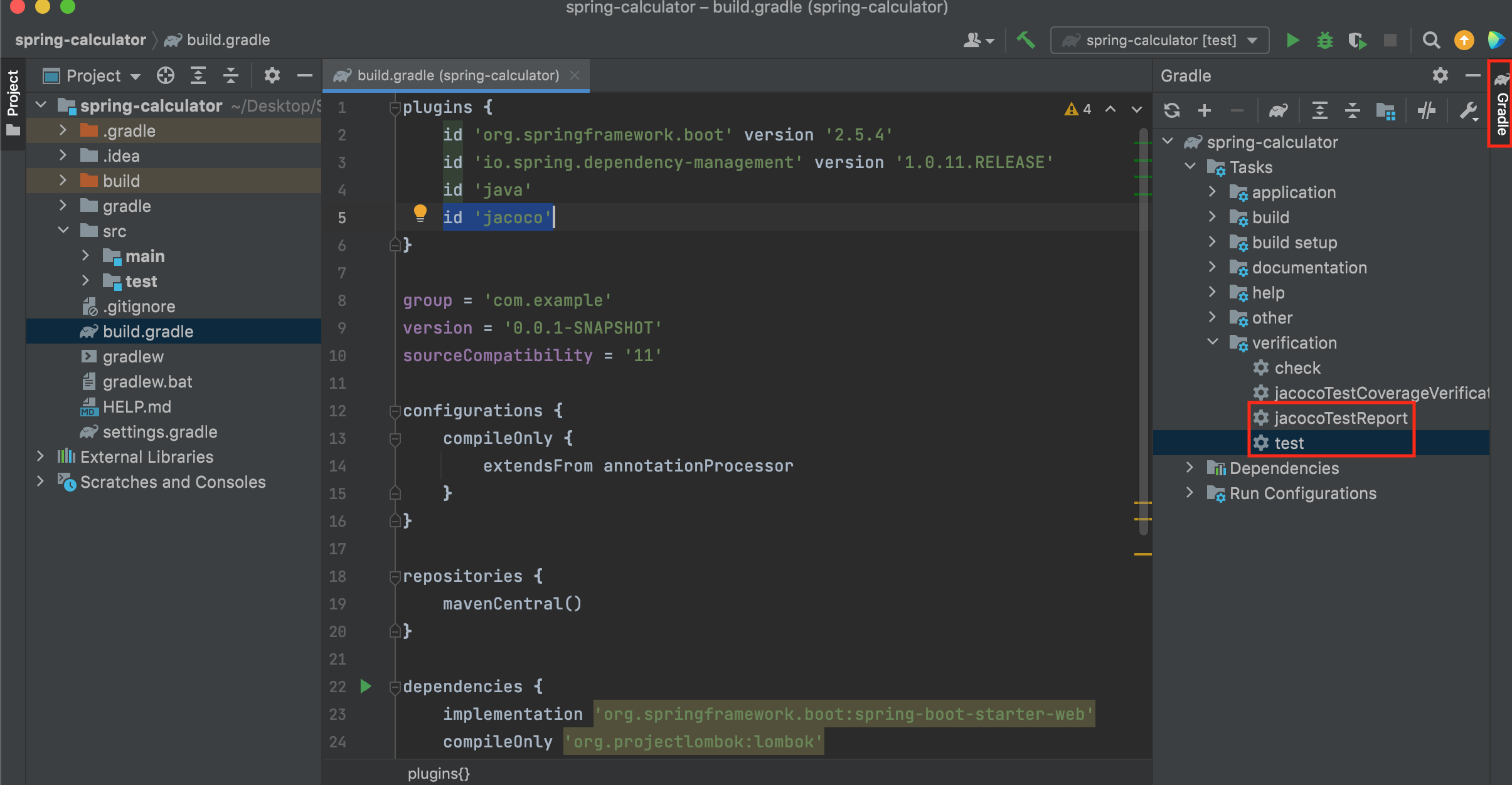
Task: Open settings.gradle in the project tree
Action: (x=159, y=432)
